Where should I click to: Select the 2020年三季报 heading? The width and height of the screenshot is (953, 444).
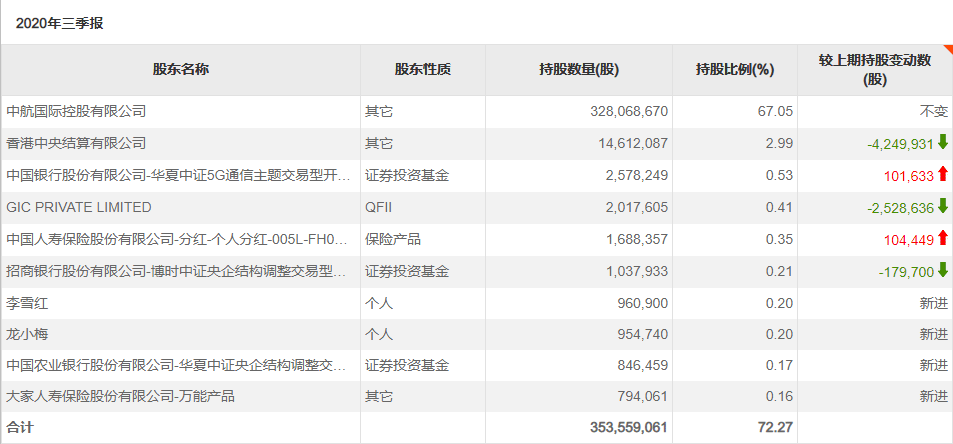pyautogui.click(x=60, y=23)
